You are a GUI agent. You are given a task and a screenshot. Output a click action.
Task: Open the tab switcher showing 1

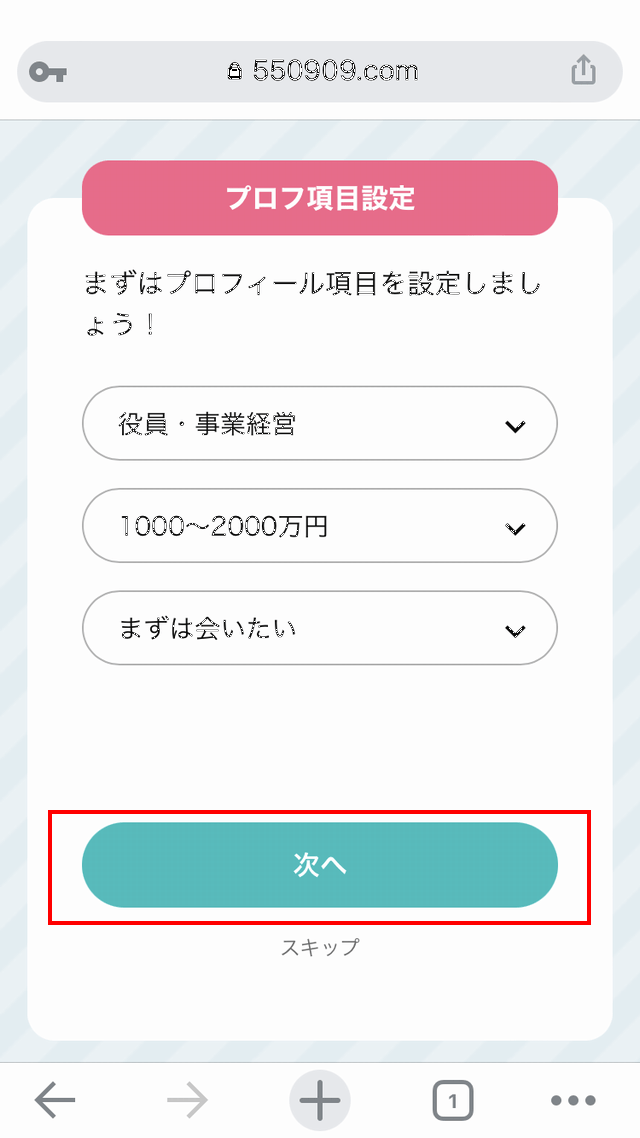(452, 1101)
